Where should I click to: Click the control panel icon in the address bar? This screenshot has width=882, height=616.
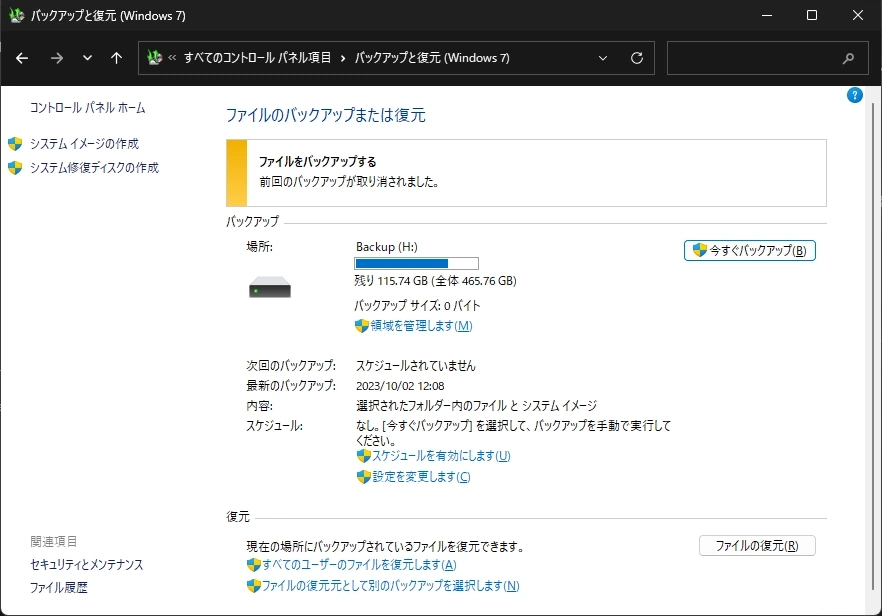[155, 58]
